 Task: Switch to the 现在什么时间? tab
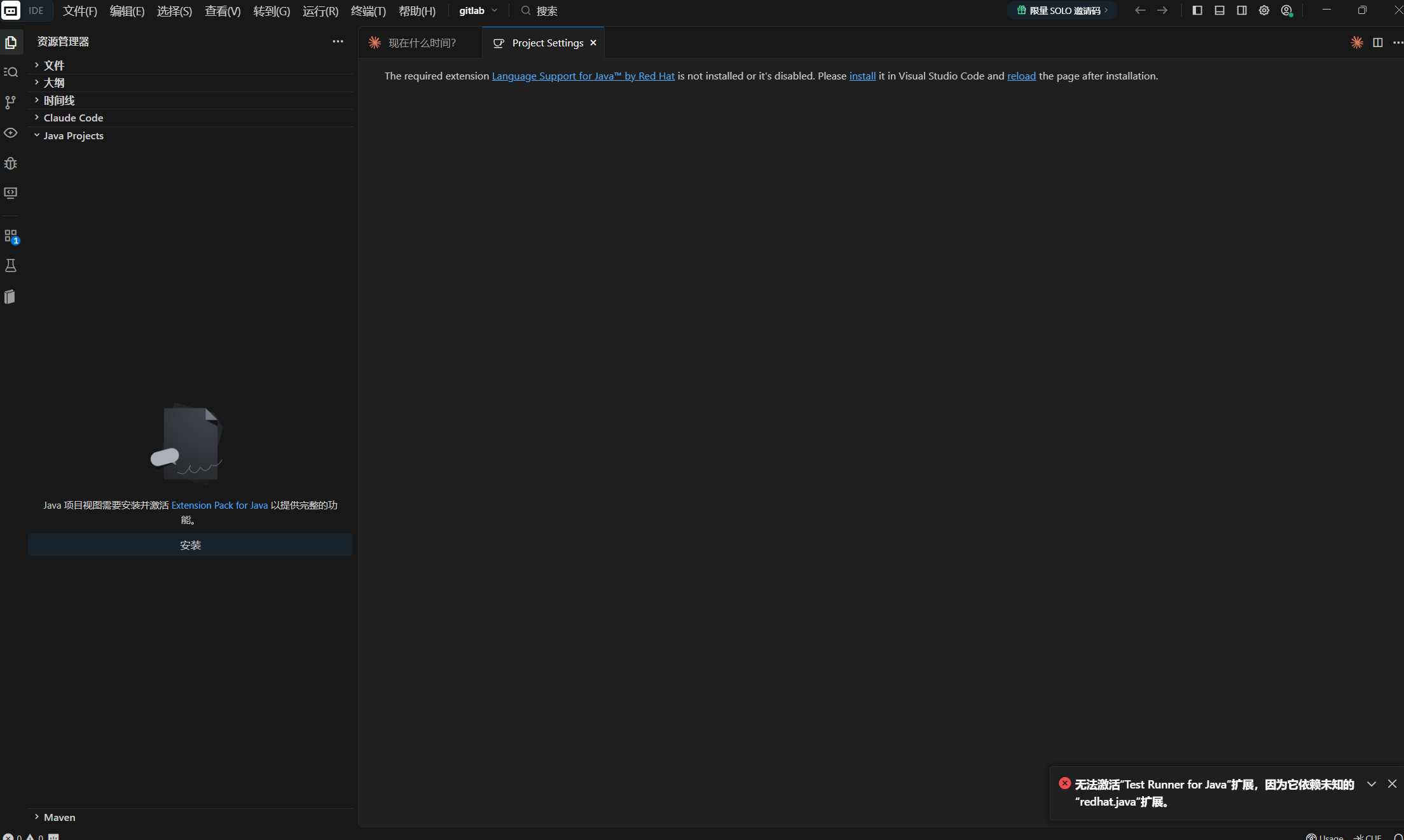tap(422, 43)
